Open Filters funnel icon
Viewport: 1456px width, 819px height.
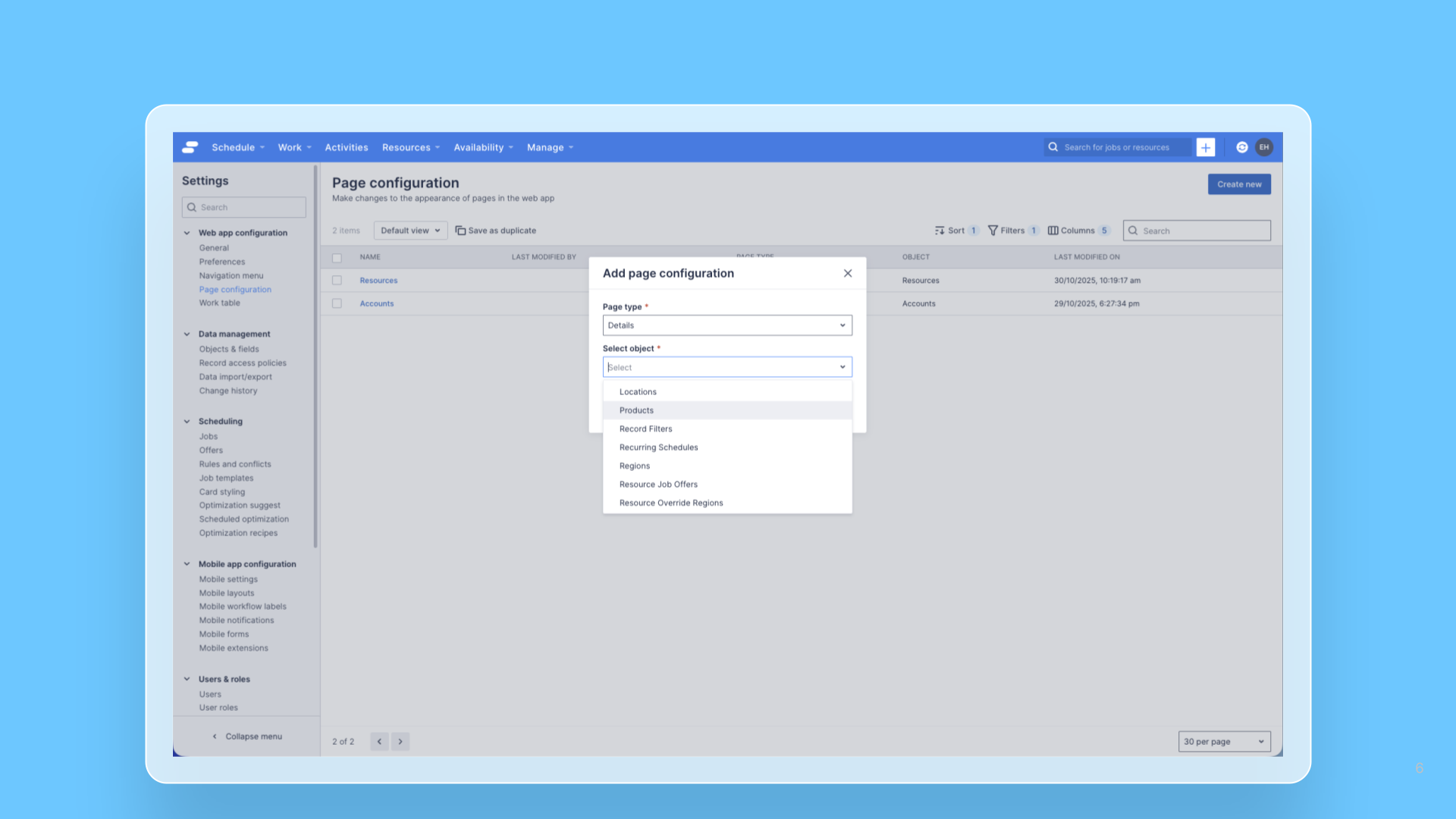pos(993,231)
